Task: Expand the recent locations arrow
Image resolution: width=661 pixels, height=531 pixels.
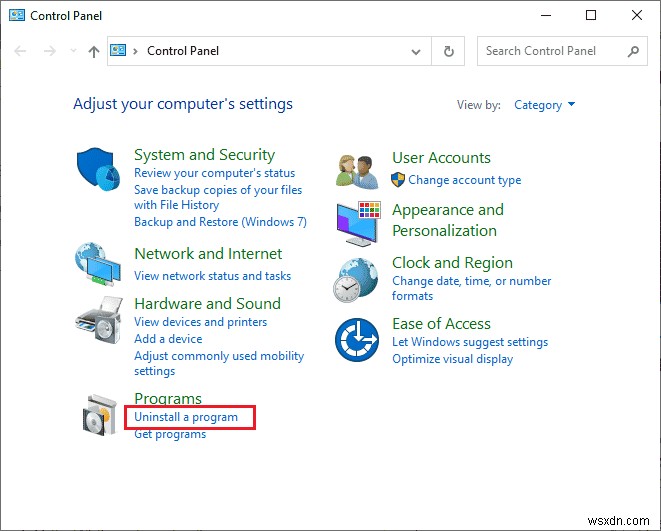Action: [x=73, y=51]
